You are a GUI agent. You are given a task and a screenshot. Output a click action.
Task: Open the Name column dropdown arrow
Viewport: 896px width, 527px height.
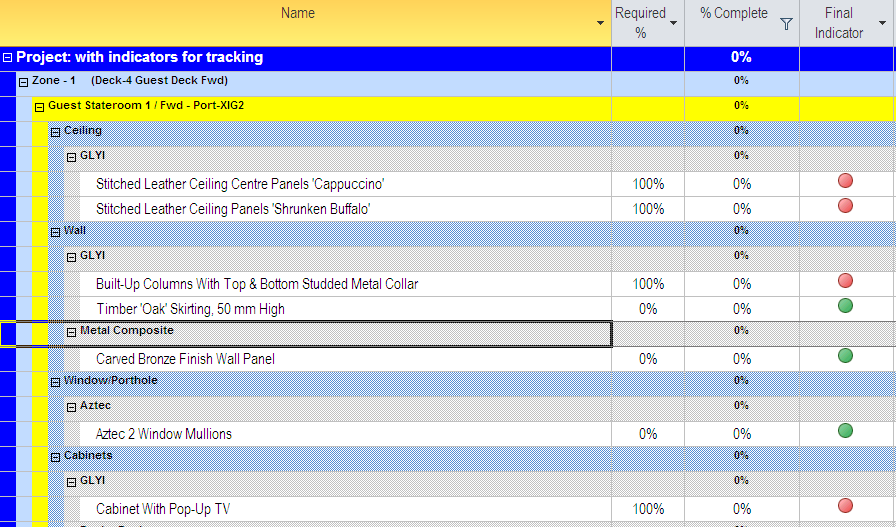point(600,23)
